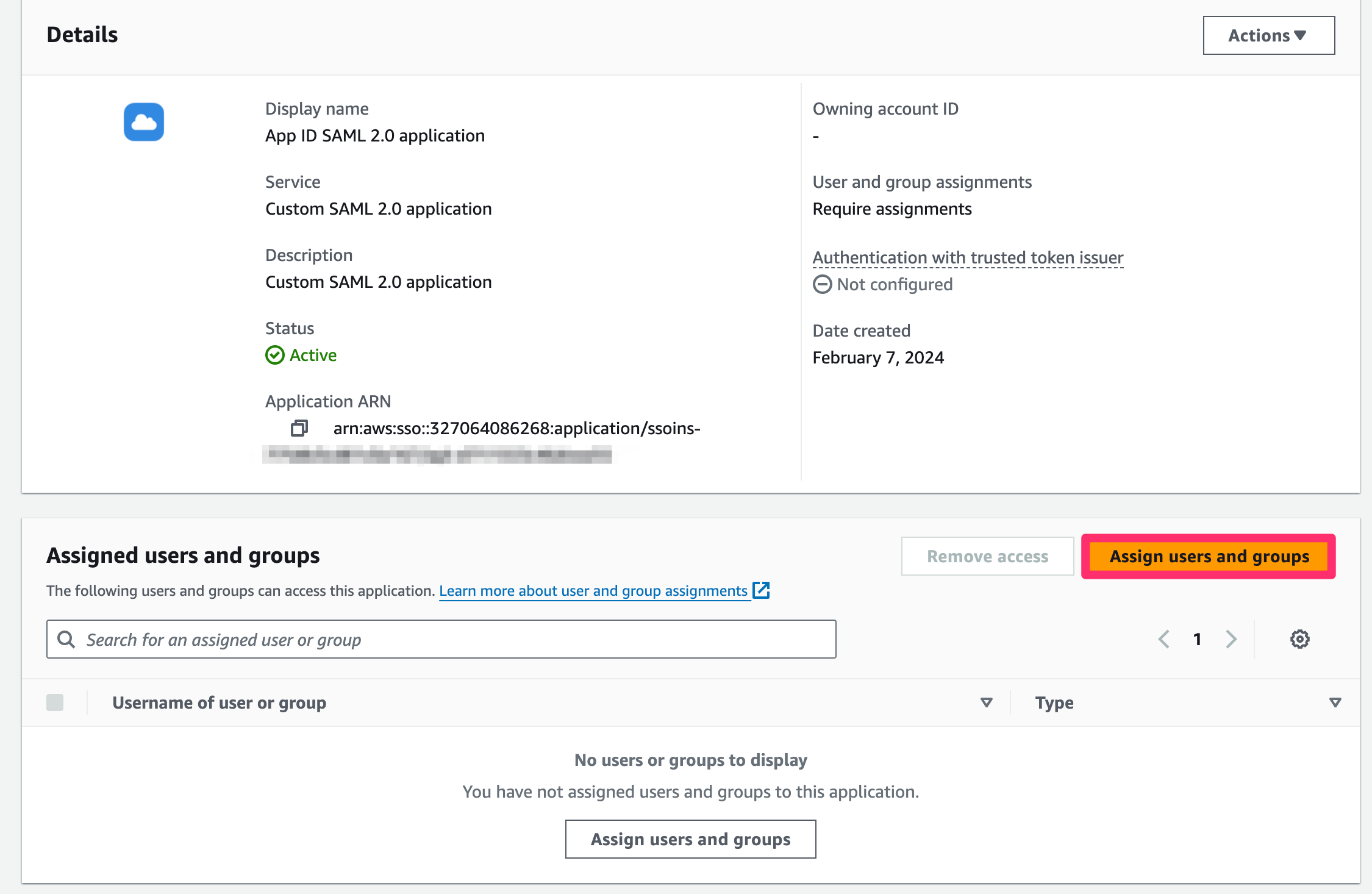This screenshot has width=1372, height=894.
Task: Open the Actions dropdown menu
Action: pos(1268,35)
